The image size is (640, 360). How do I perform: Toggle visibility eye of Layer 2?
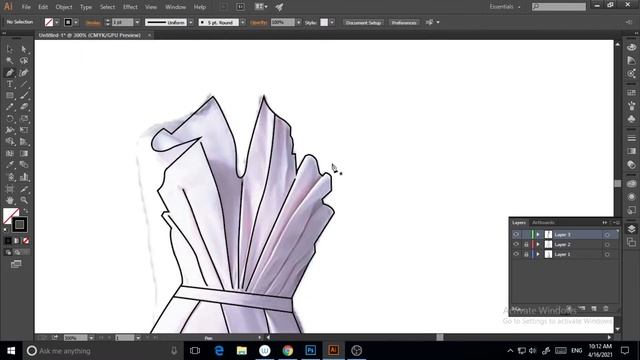pyautogui.click(x=516, y=244)
